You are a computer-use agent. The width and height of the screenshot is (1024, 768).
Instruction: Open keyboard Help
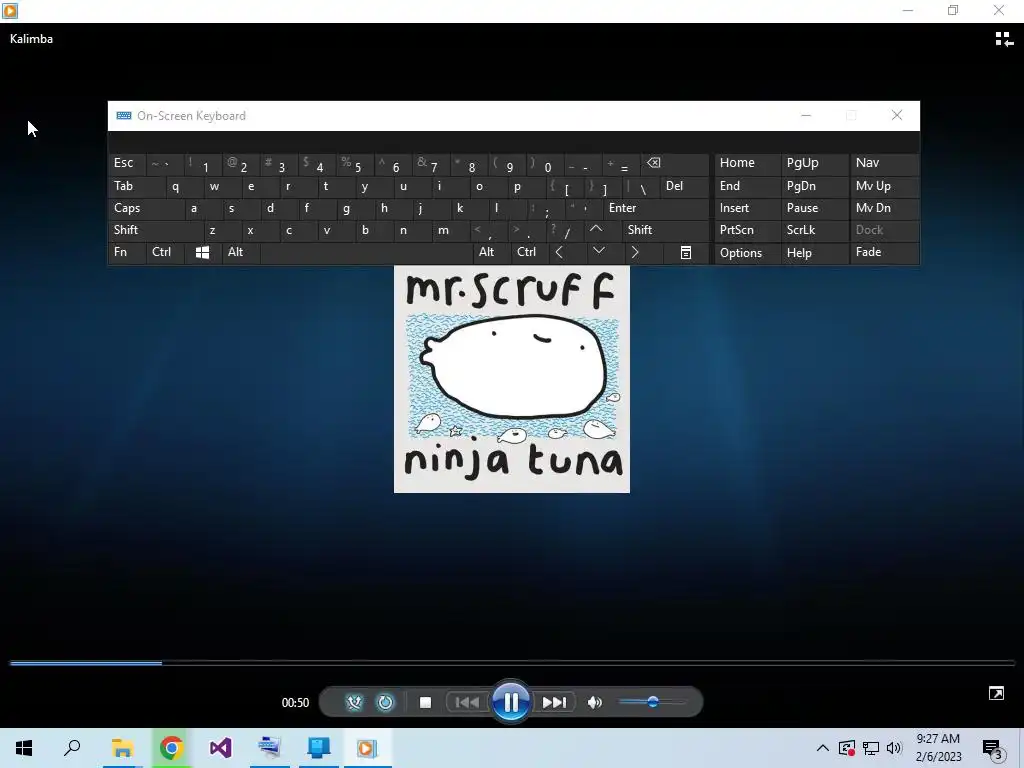pyautogui.click(x=814, y=253)
